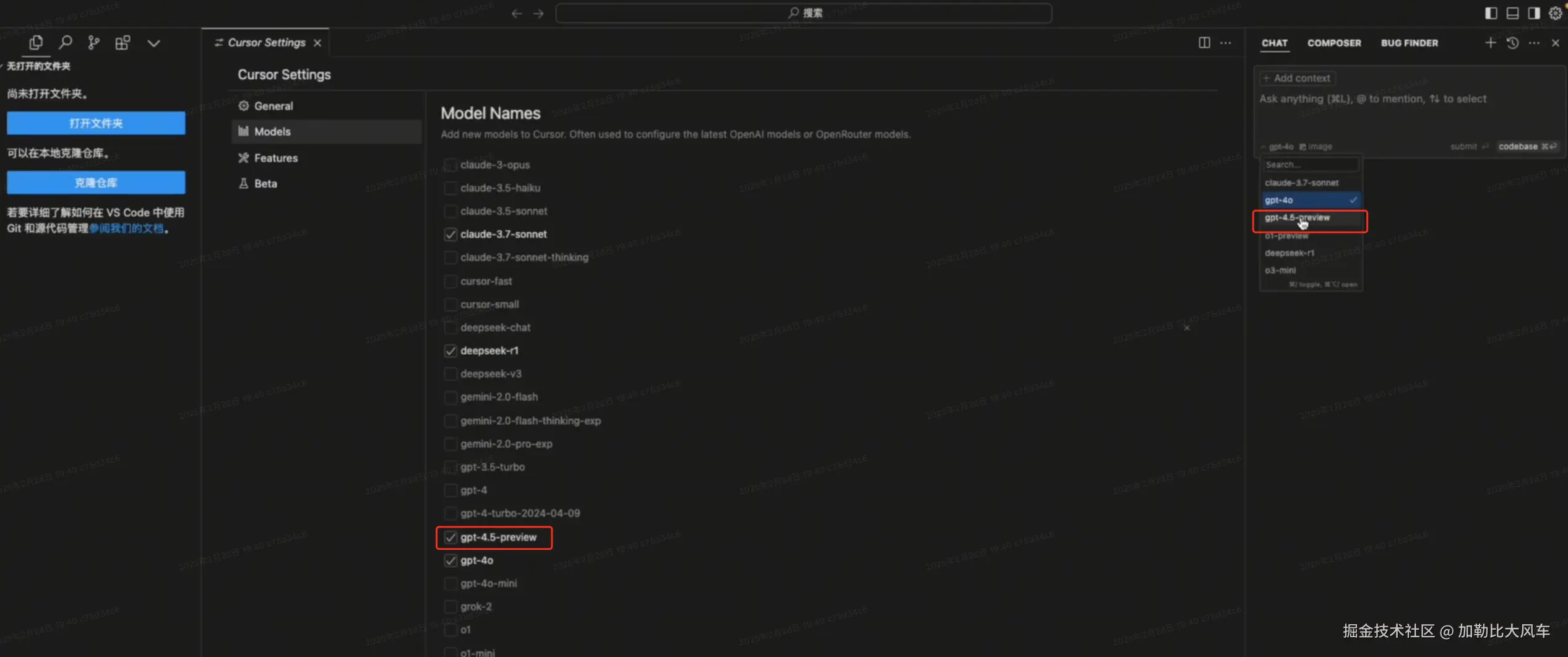
Task: Open the 参阅我们的文档 link
Action: [x=126, y=228]
